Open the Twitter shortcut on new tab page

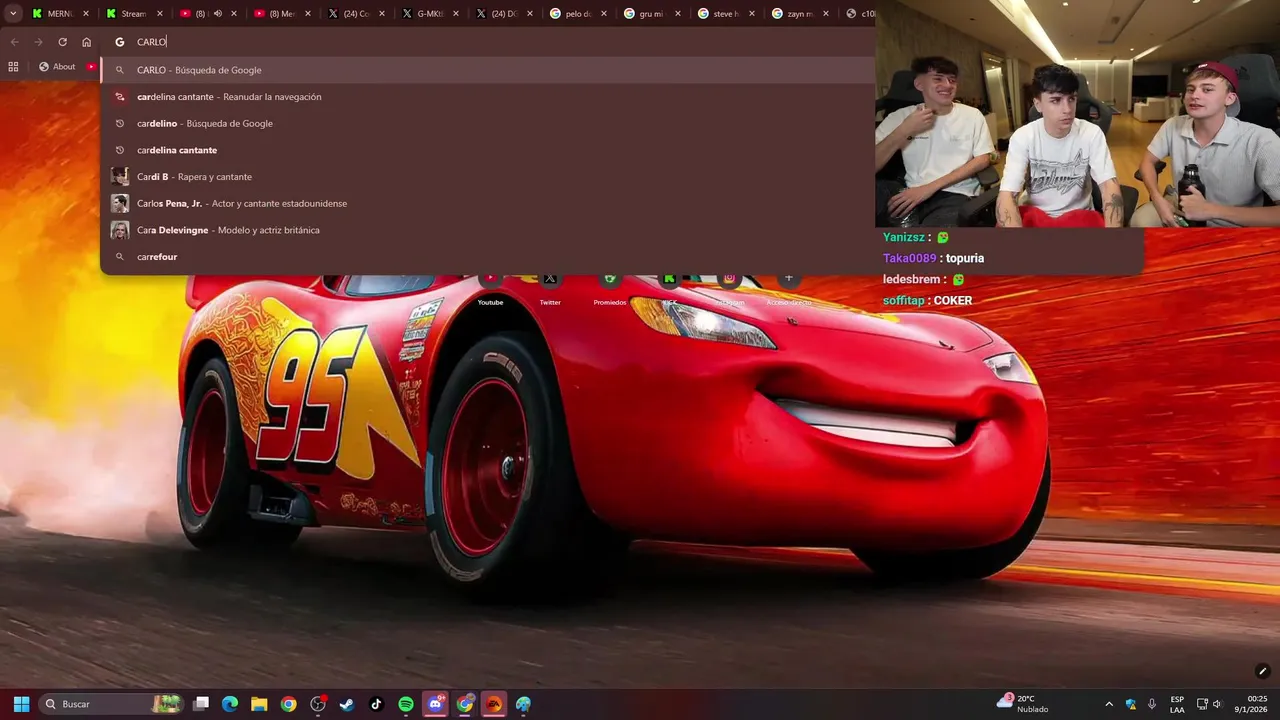(550, 289)
